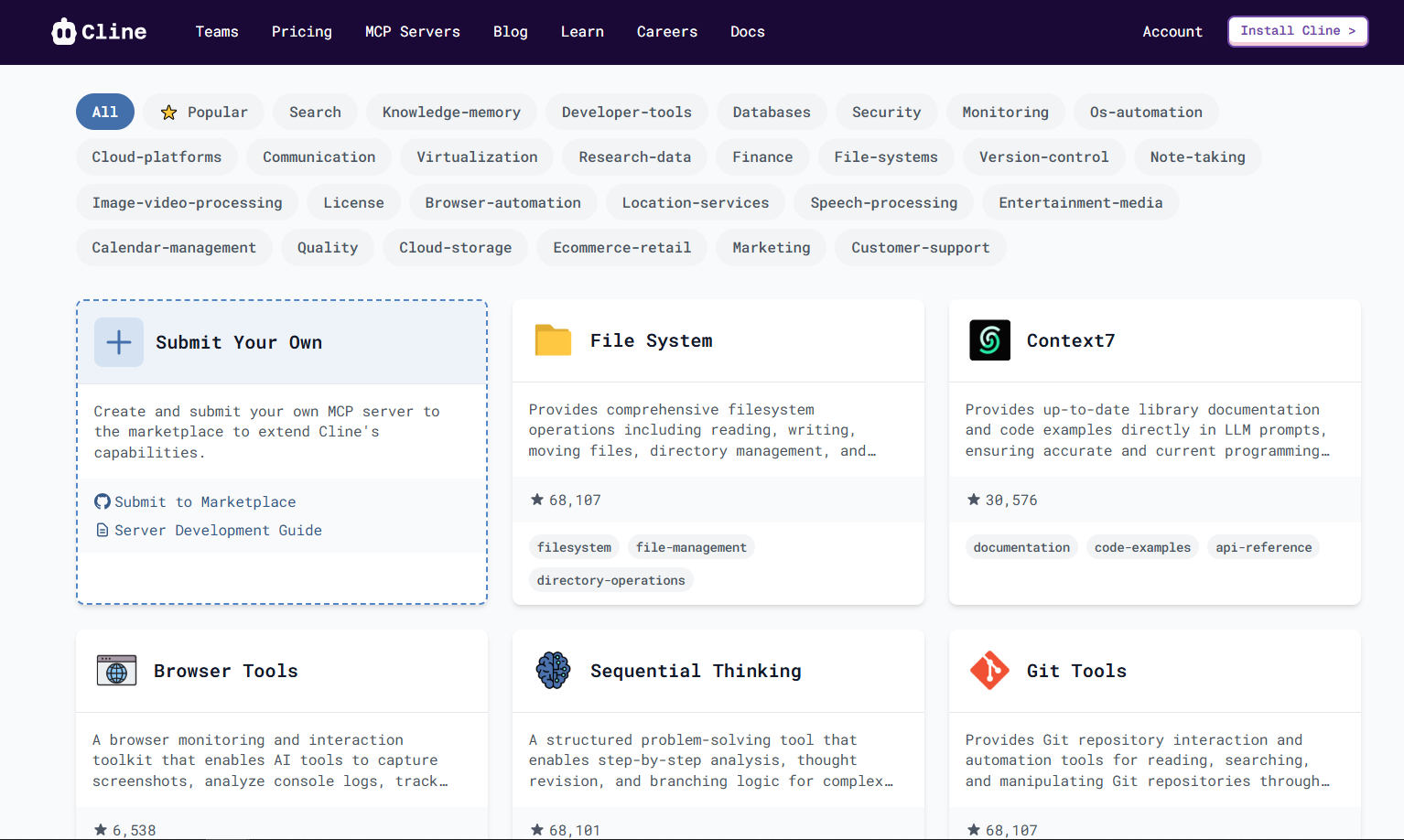
Task: Select the Quality filter
Action: click(328, 247)
